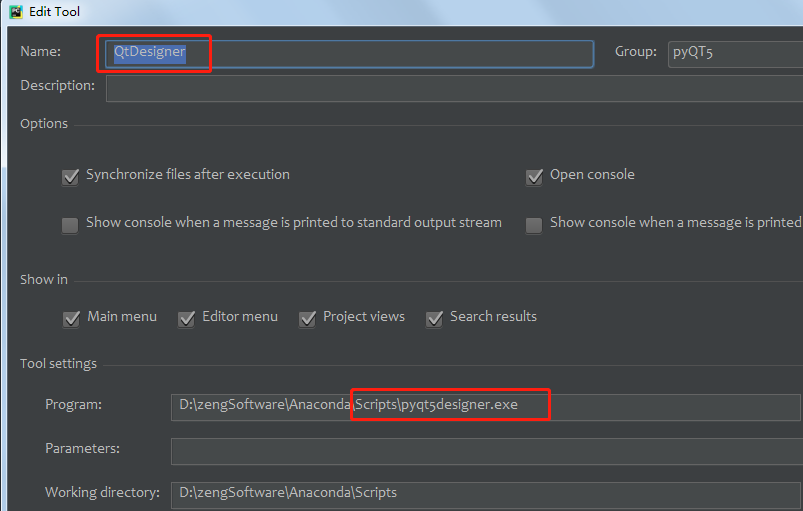Click the Tool settings section label
The width and height of the screenshot is (803, 511).
pos(58,364)
